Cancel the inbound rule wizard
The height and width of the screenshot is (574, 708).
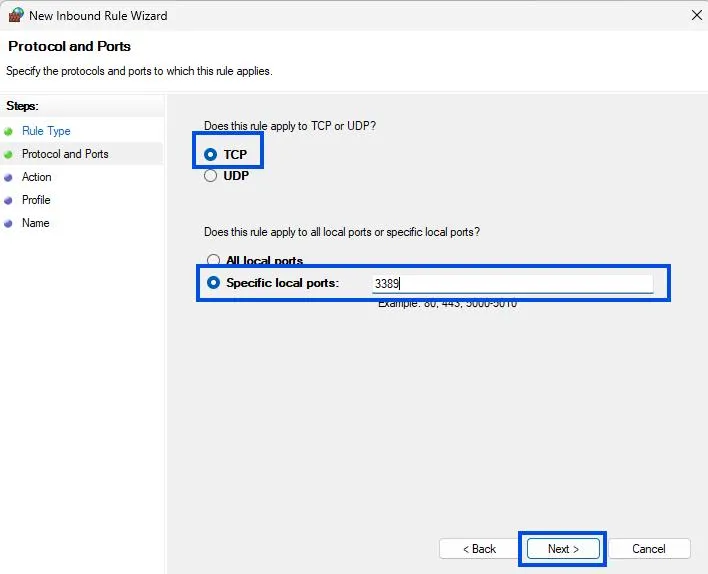[648, 549]
